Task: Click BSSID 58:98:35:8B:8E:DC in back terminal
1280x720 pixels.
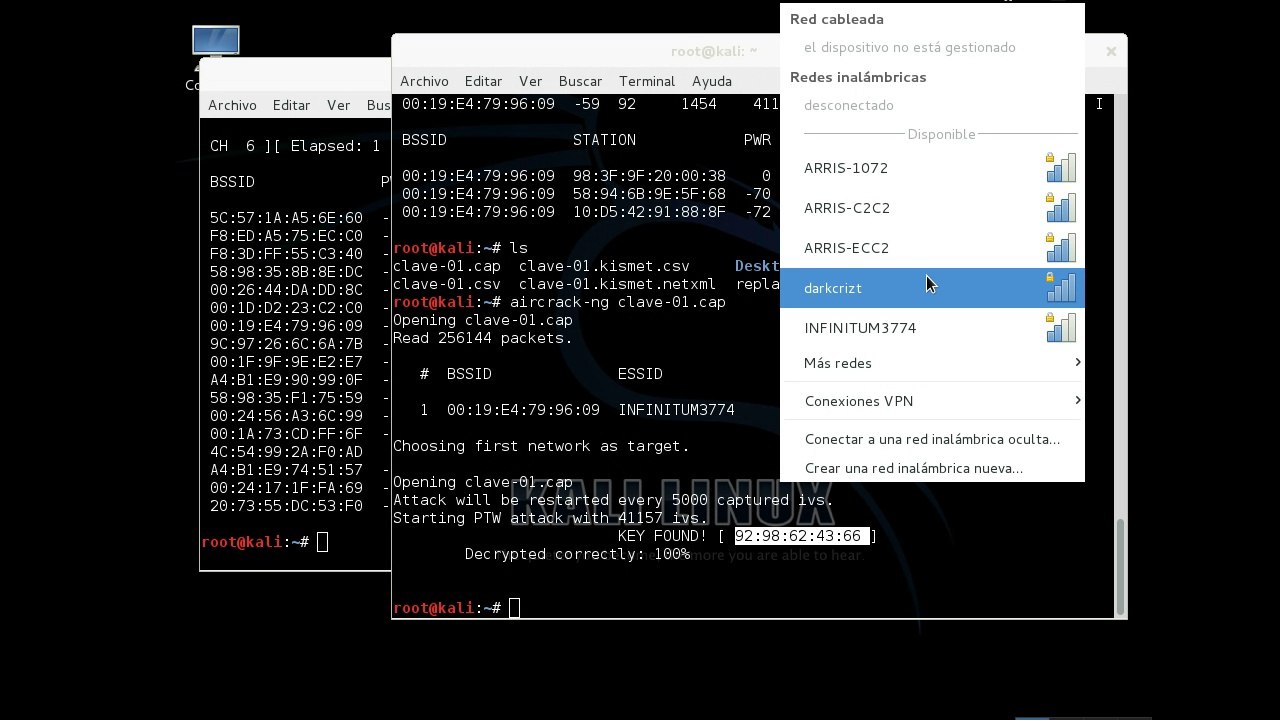Action: [x=286, y=272]
